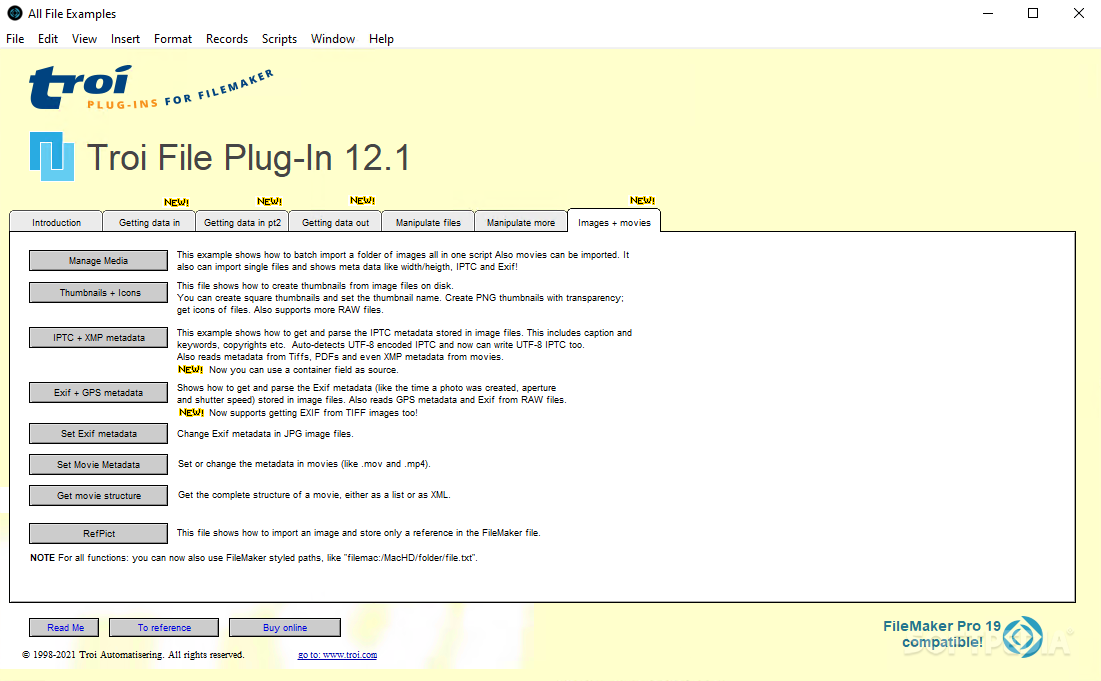1101x681 pixels.
Task: Click the FileMaker Pro 19 compatible badge
Action: point(963,635)
